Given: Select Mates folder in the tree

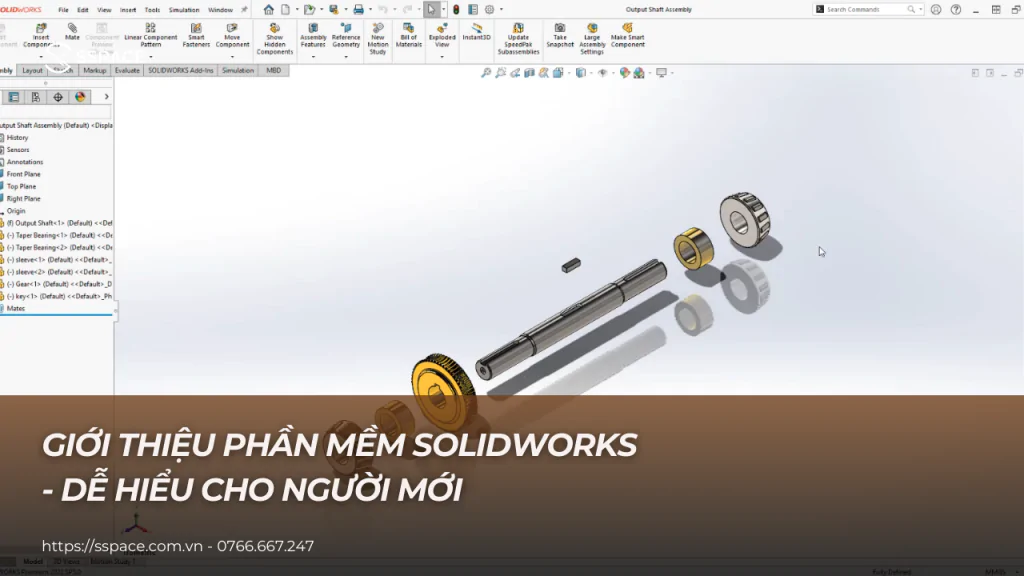Looking at the screenshot, I should point(13,308).
